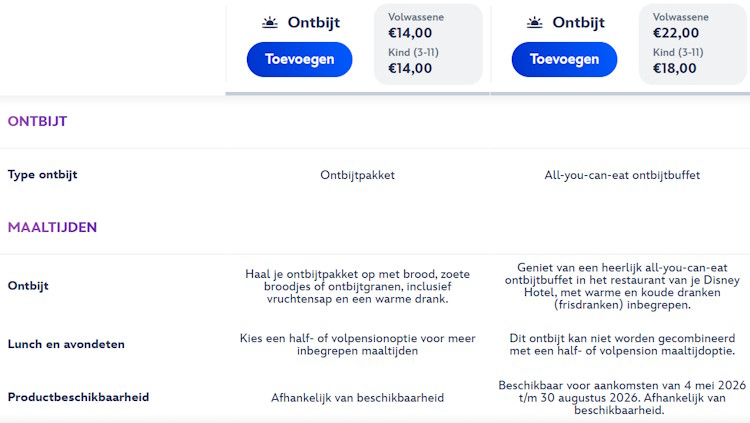Click the Ontbijt row label under MAALTIJDEN
The image size is (750, 423).
click(28, 286)
